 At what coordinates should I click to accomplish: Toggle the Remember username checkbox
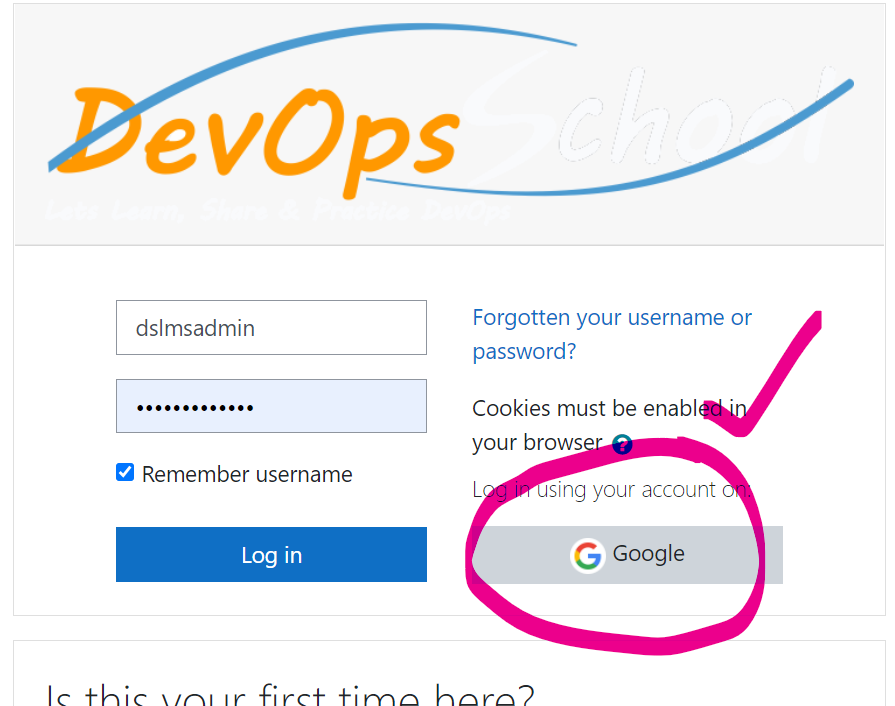[x=125, y=473]
